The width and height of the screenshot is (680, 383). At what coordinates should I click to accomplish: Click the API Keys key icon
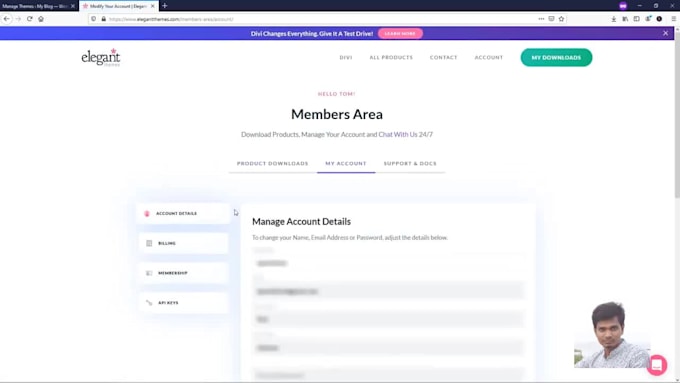[149, 303]
